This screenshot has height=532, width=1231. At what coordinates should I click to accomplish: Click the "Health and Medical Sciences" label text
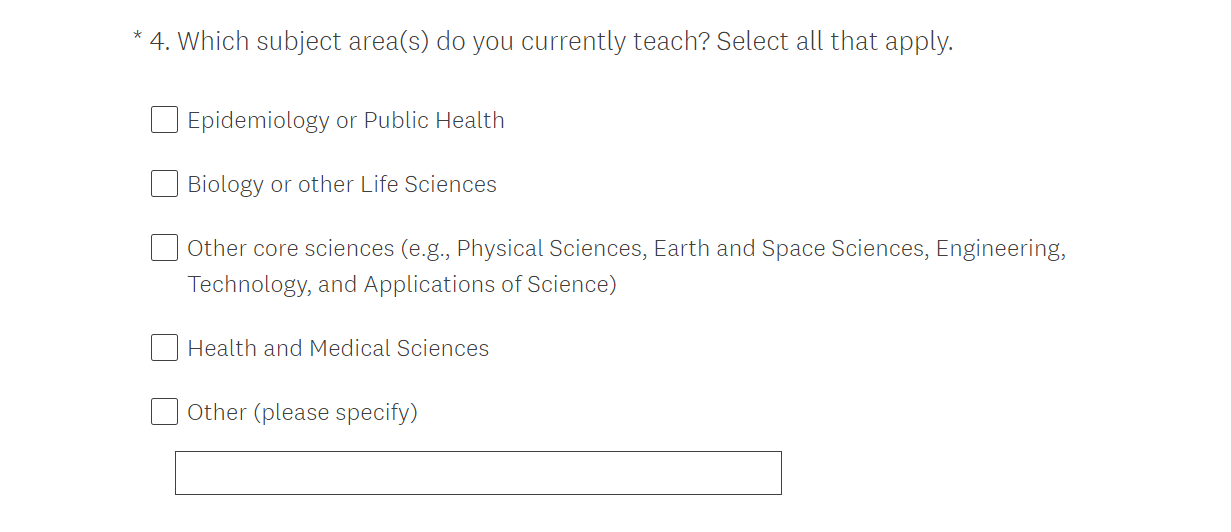click(338, 349)
